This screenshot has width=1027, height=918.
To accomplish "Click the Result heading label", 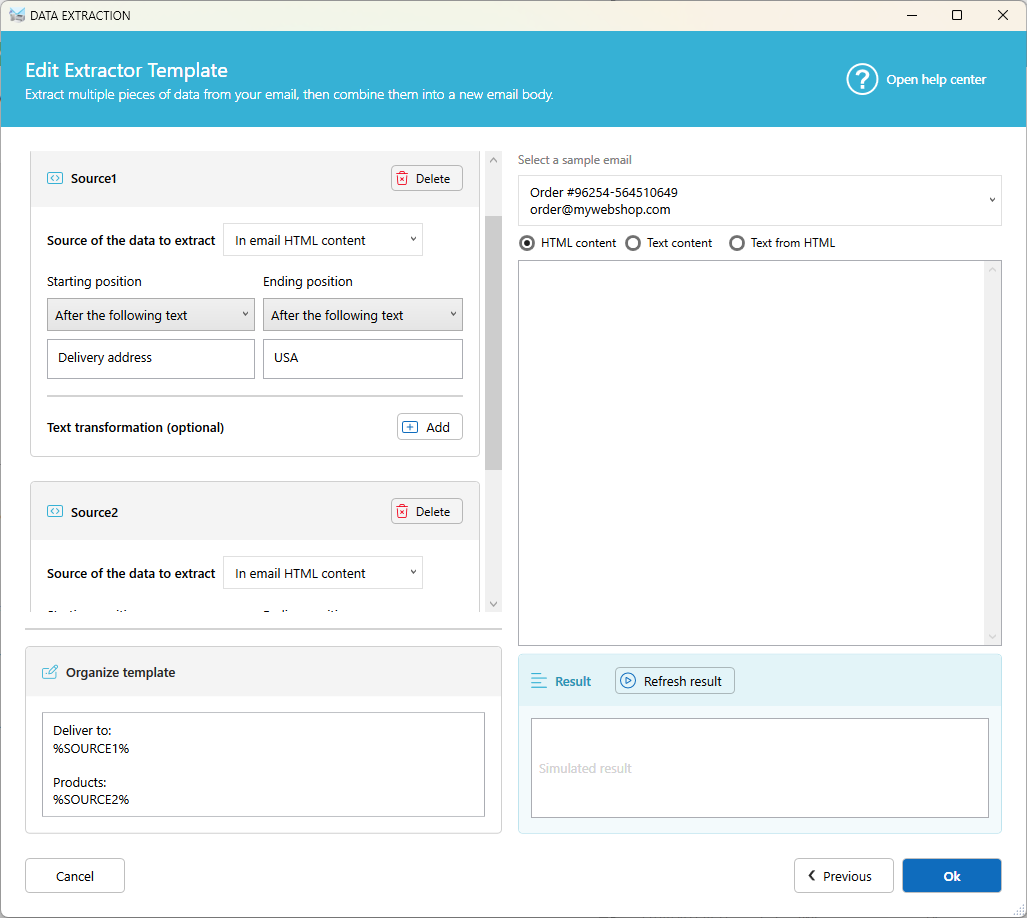I will coord(573,681).
